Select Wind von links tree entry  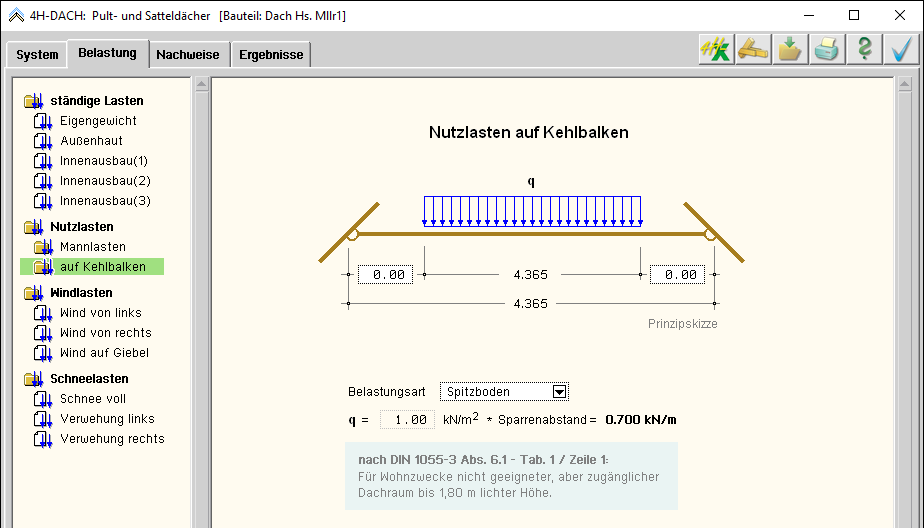[x=100, y=313]
